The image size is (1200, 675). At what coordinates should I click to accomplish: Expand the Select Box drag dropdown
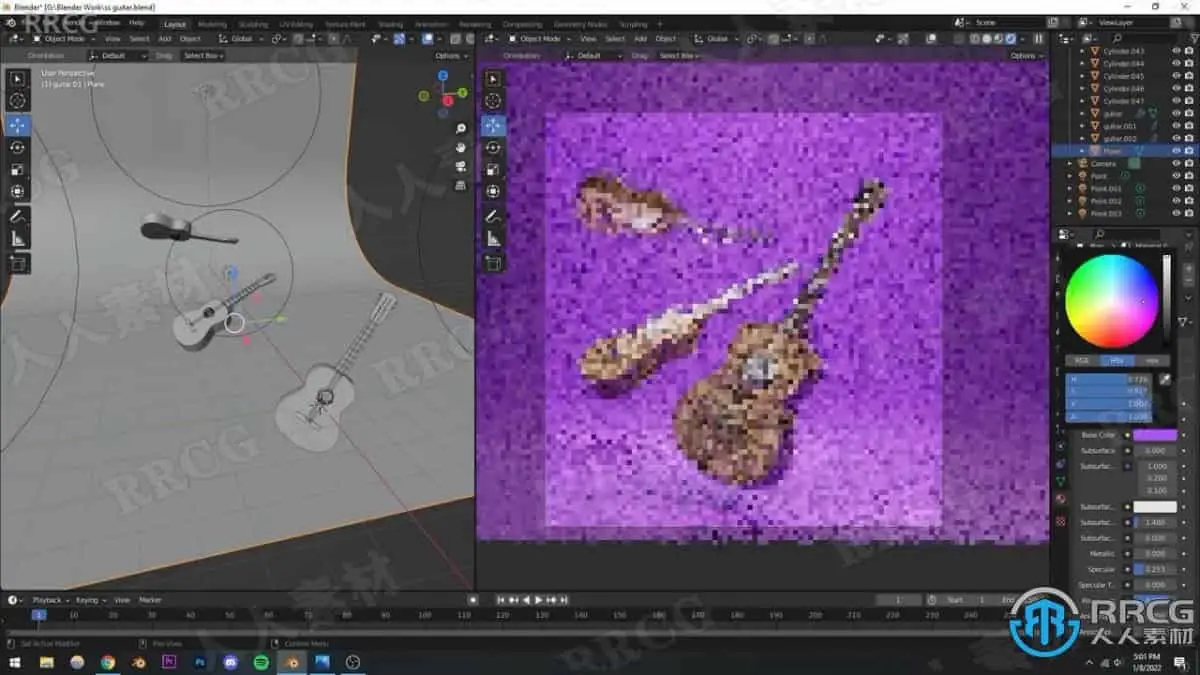coord(203,56)
